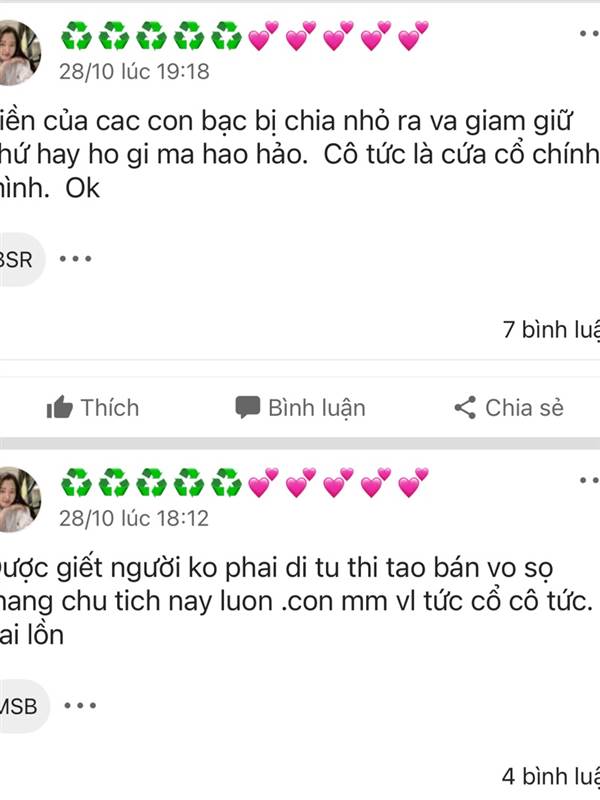Open the second post's text about chu tich
600x800 pixels.
point(300,602)
